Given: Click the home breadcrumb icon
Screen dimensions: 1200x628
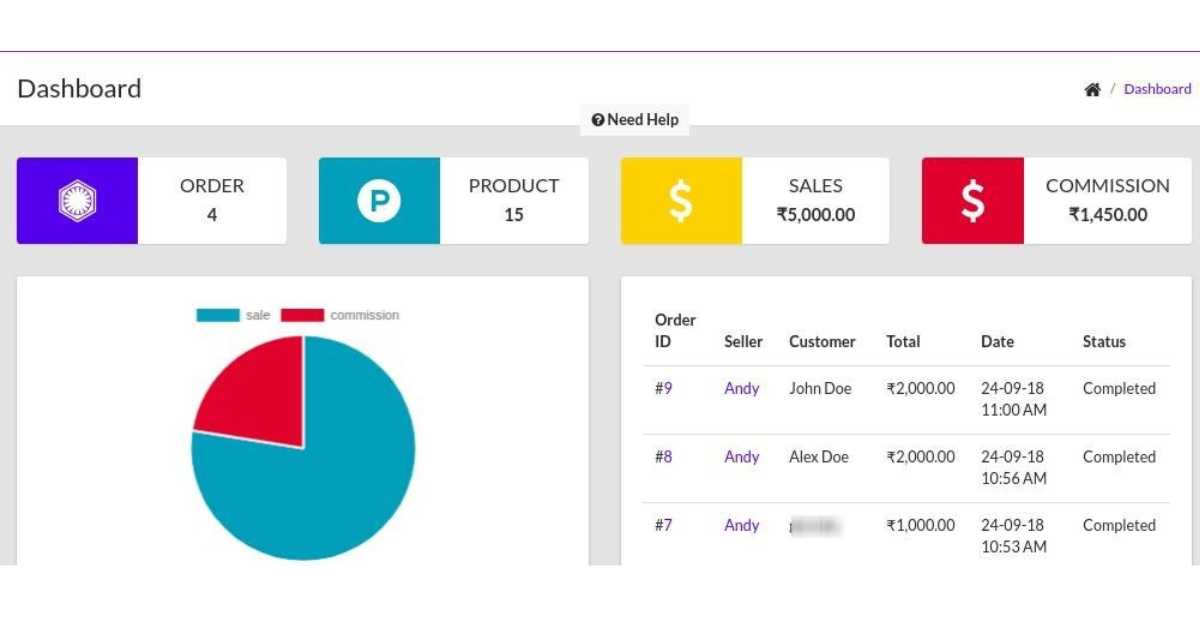Looking at the screenshot, I should [x=1093, y=88].
